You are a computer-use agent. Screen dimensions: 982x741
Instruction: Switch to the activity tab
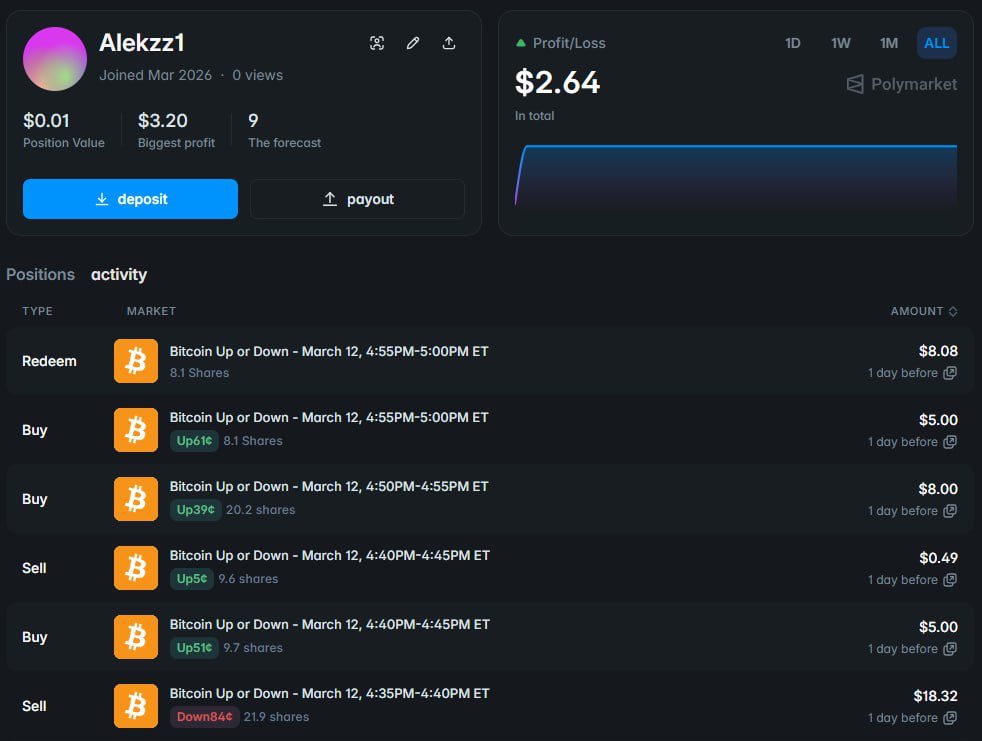[x=119, y=274]
